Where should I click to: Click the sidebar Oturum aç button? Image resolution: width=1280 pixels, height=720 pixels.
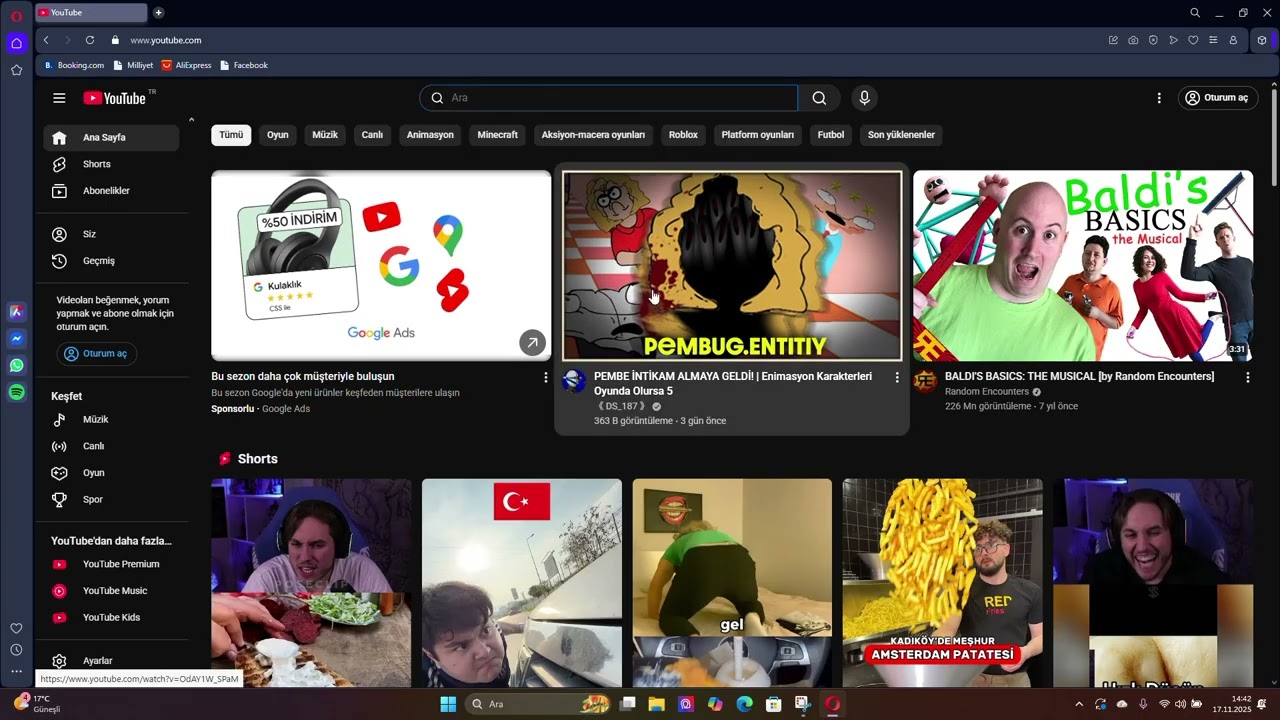[96, 354]
